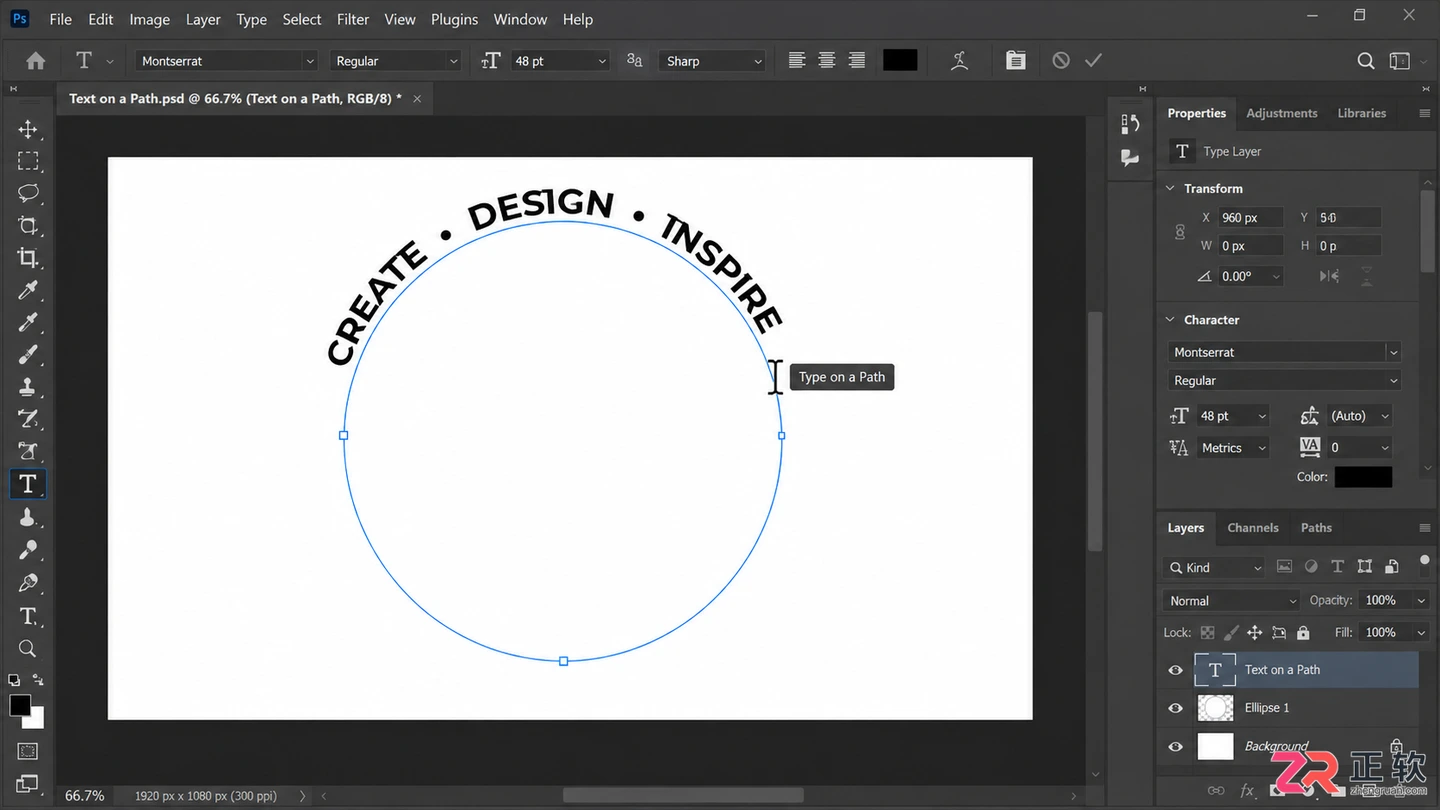Select the Crop tool
1440x810 pixels.
click(28, 258)
